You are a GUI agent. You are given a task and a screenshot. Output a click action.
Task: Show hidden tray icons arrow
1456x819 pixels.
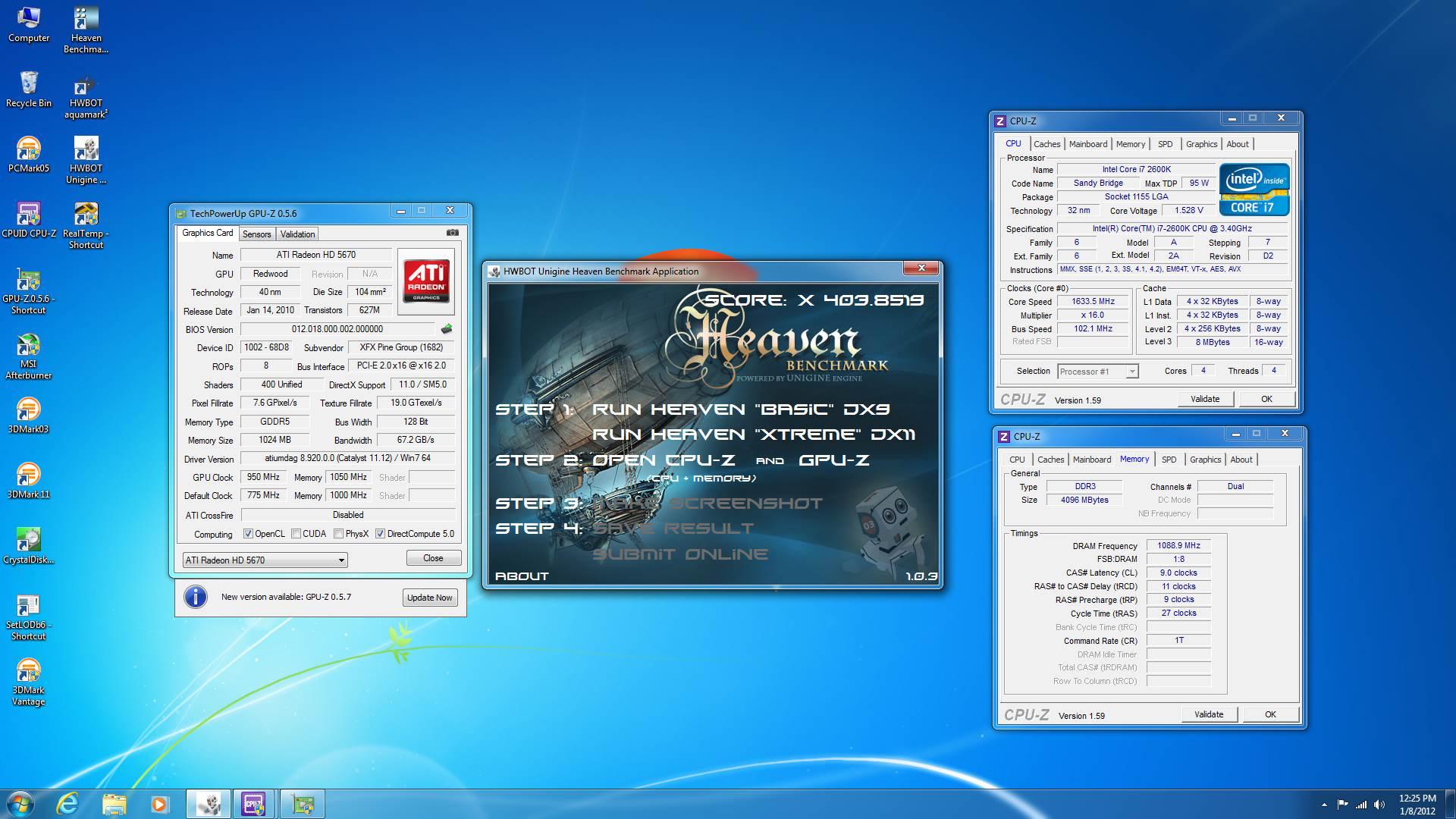1324,804
